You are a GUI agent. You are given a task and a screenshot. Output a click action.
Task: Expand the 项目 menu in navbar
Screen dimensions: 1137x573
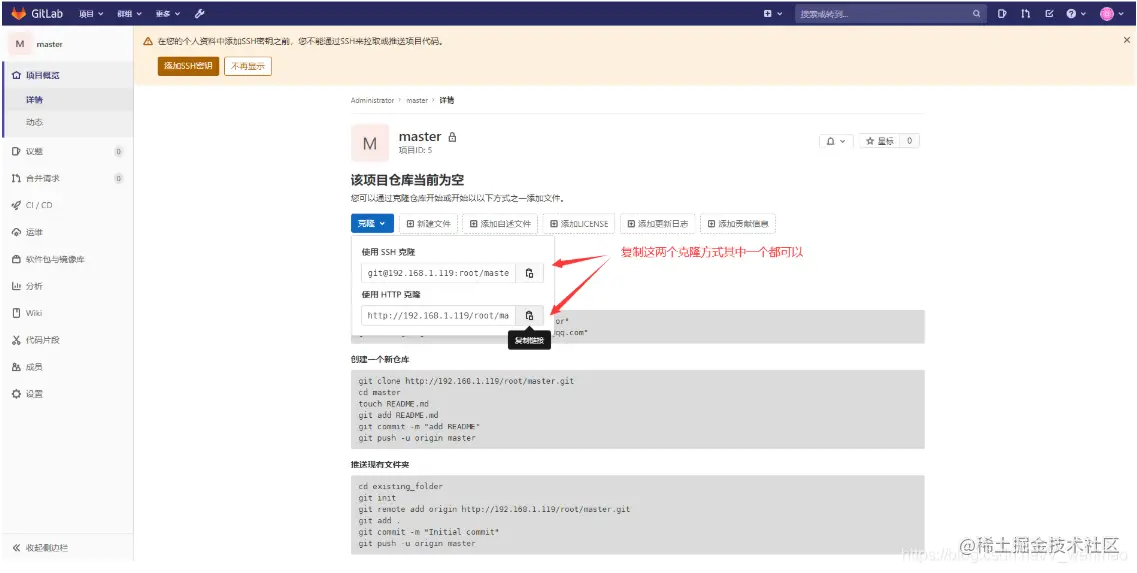click(x=91, y=14)
